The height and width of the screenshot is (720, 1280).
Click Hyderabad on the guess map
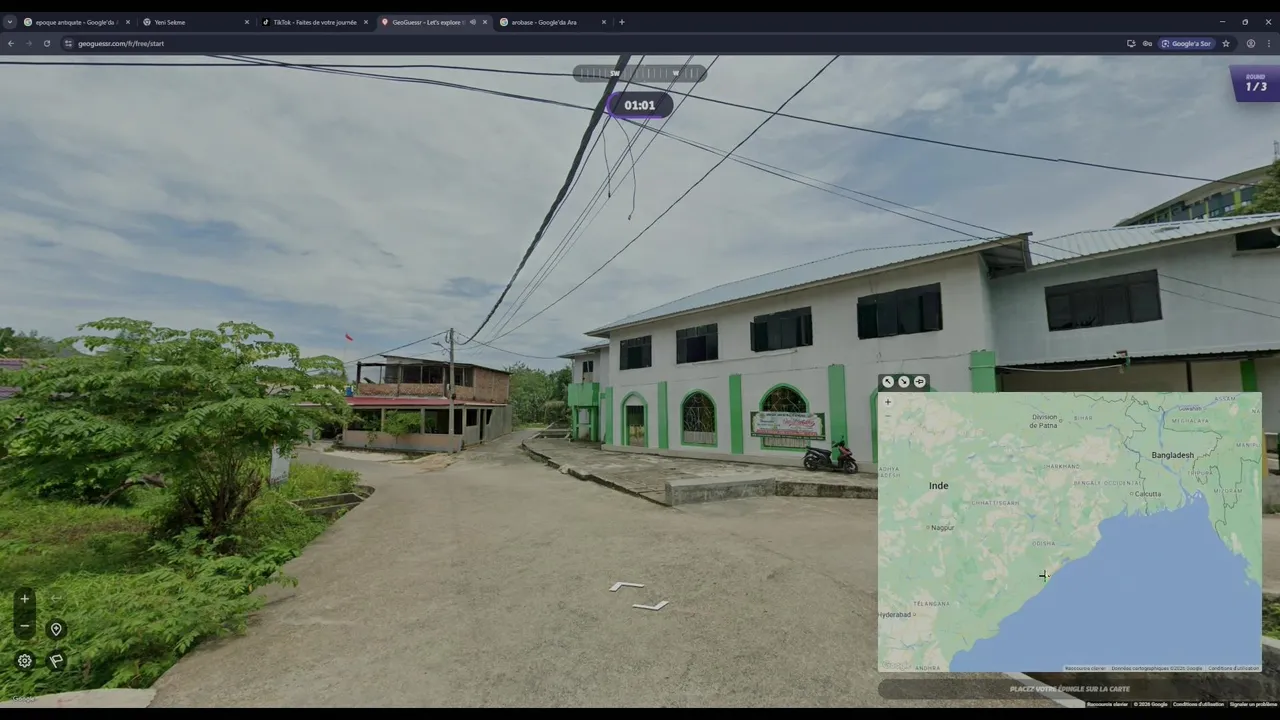[896, 615]
